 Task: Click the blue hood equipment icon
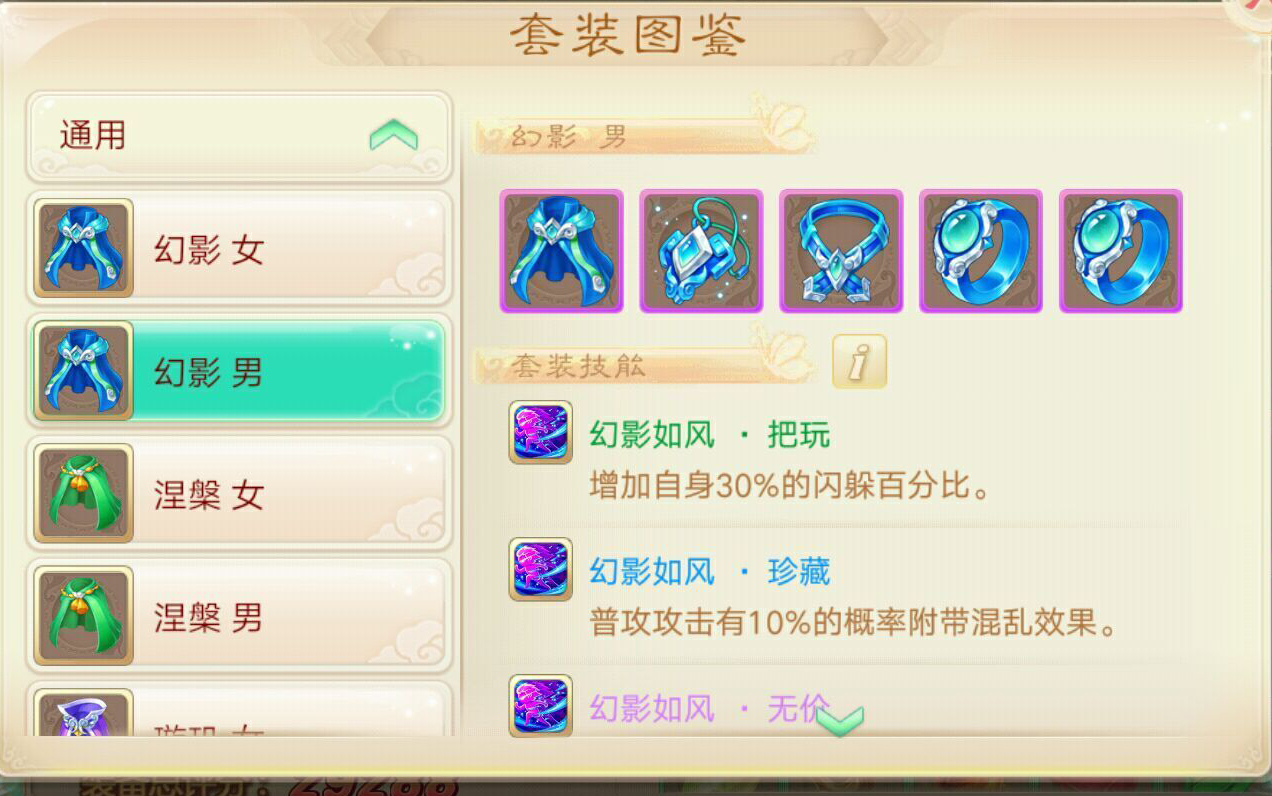(x=561, y=251)
